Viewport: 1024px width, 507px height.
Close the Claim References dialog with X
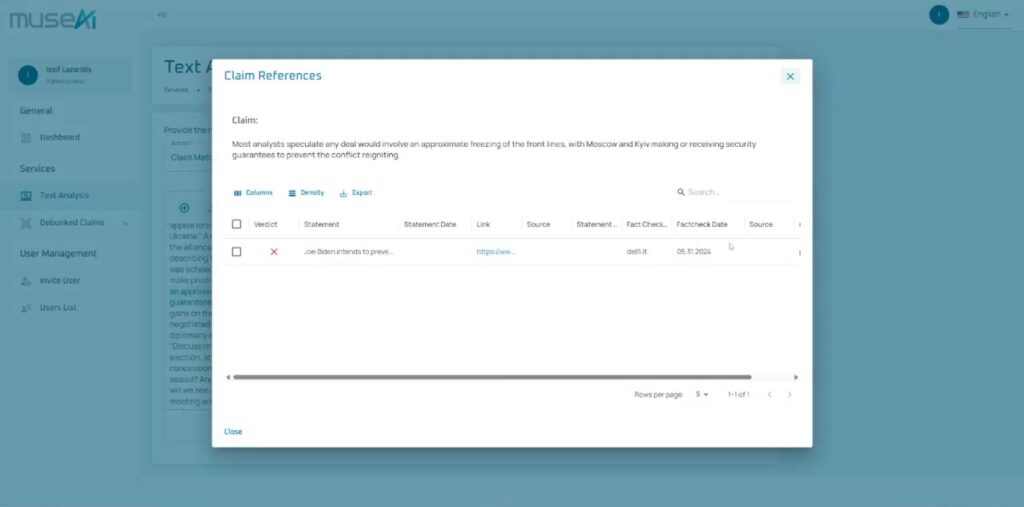tap(789, 76)
